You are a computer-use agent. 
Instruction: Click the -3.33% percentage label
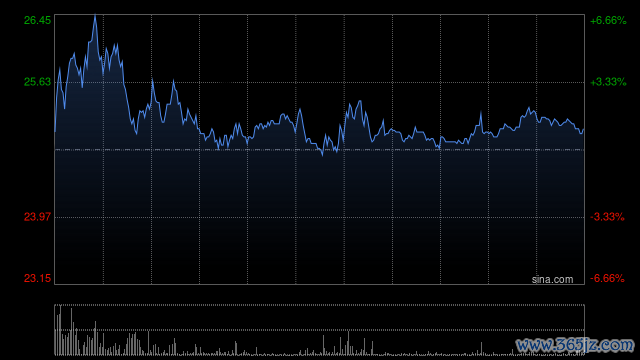point(607,217)
